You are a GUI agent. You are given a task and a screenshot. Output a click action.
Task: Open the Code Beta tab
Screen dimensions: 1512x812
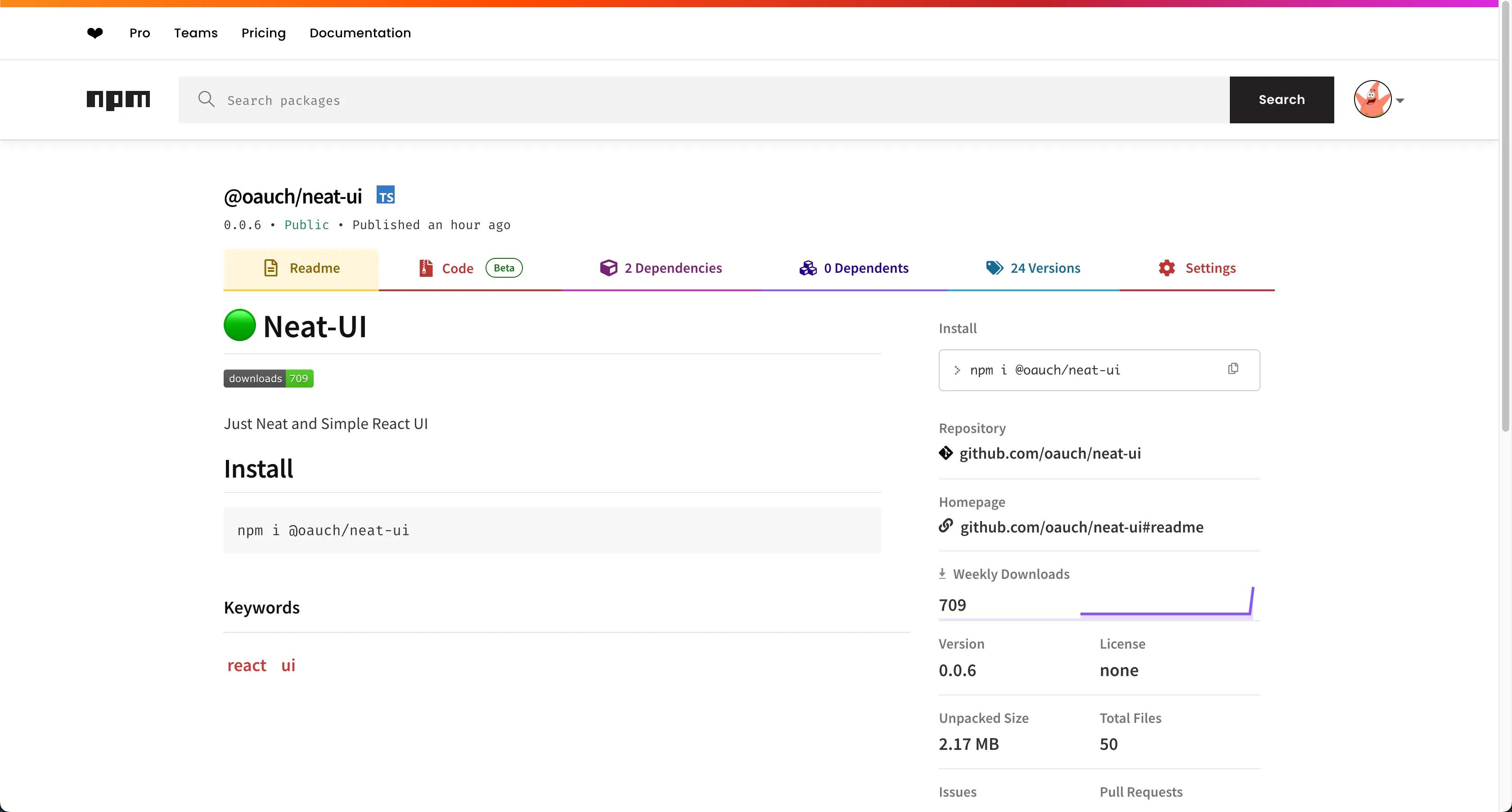point(470,269)
